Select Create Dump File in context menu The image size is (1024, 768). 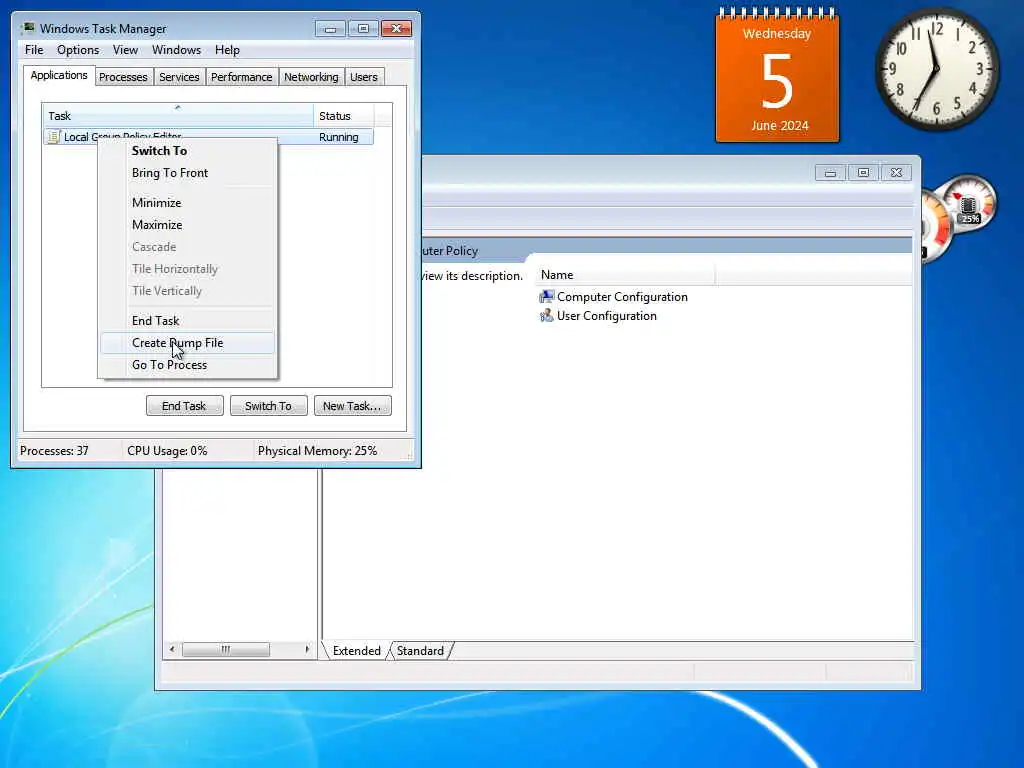click(x=187, y=343)
